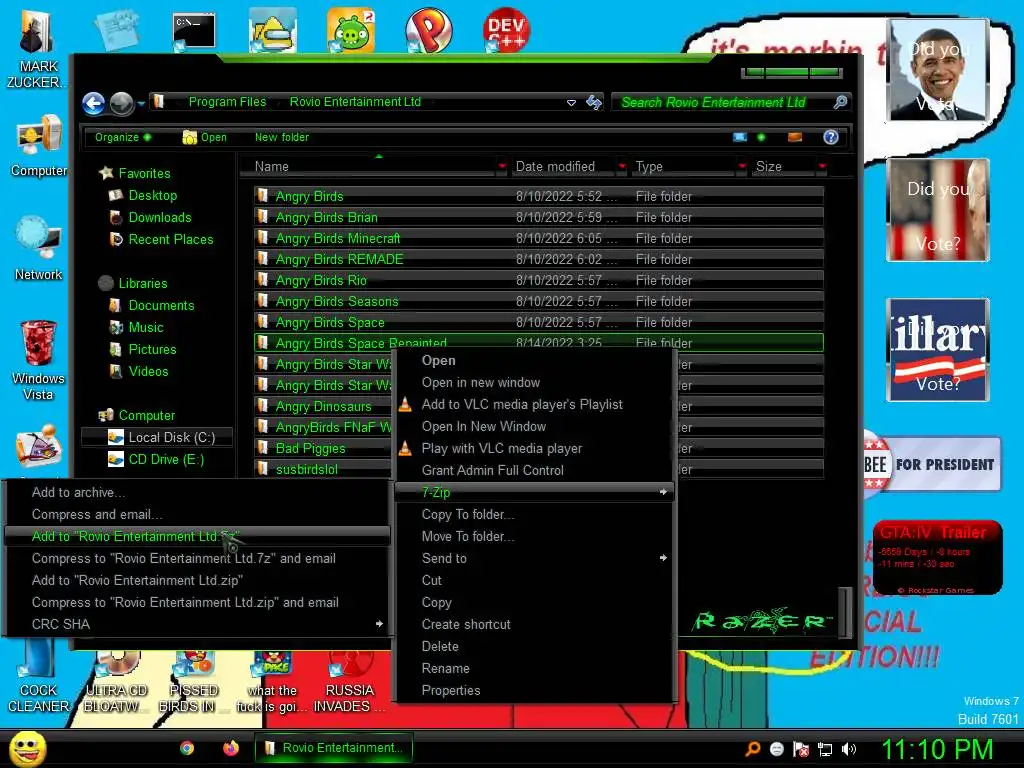Toggle the preview pane icon

(795, 137)
